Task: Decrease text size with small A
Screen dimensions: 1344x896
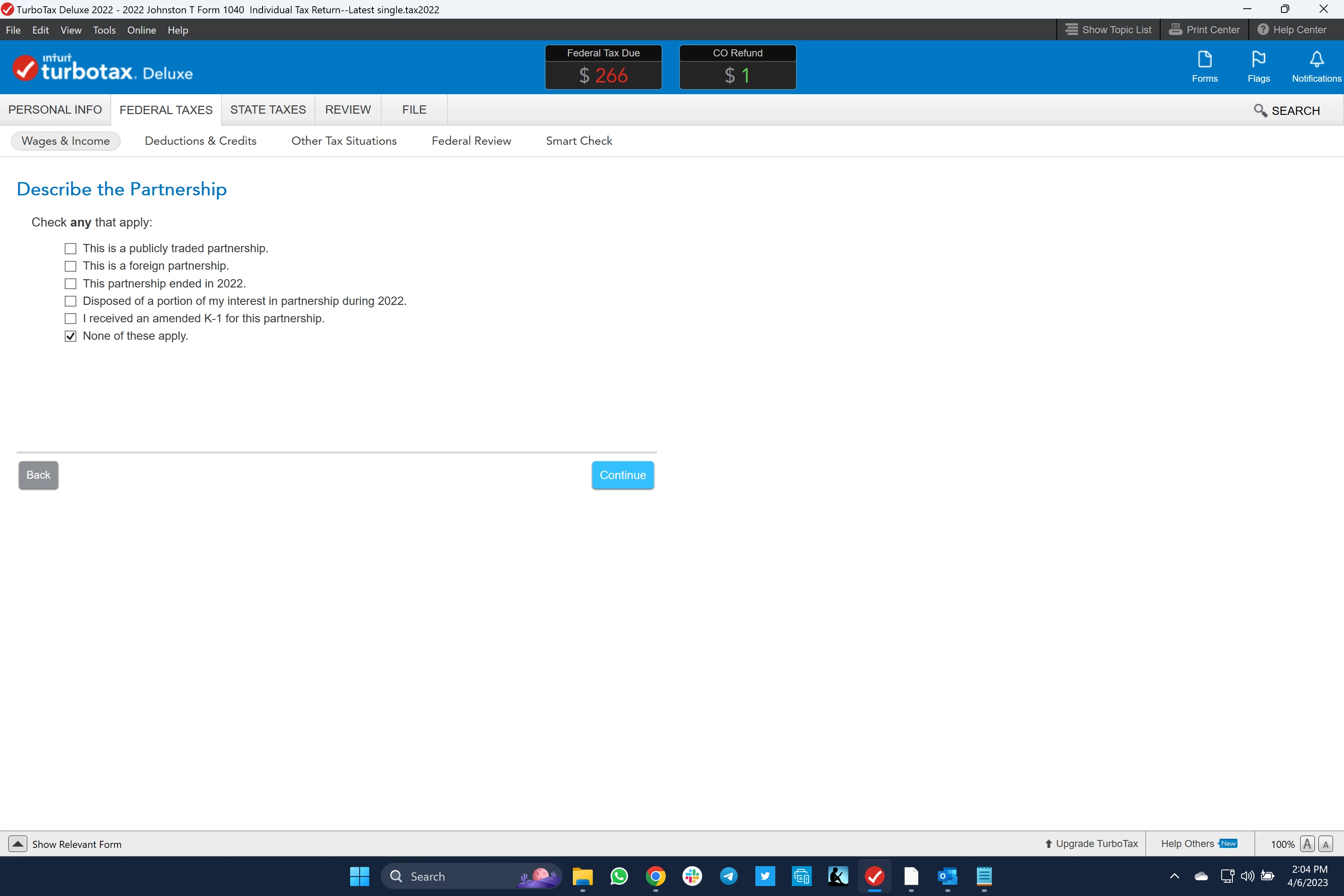Action: pyautogui.click(x=1326, y=845)
